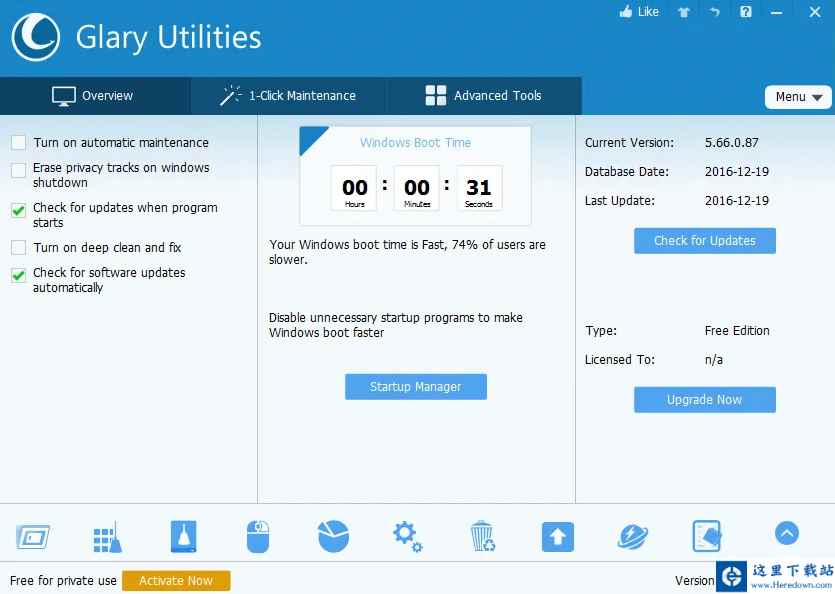Click the Database Date label
The width and height of the screenshot is (835, 594).
[627, 172]
